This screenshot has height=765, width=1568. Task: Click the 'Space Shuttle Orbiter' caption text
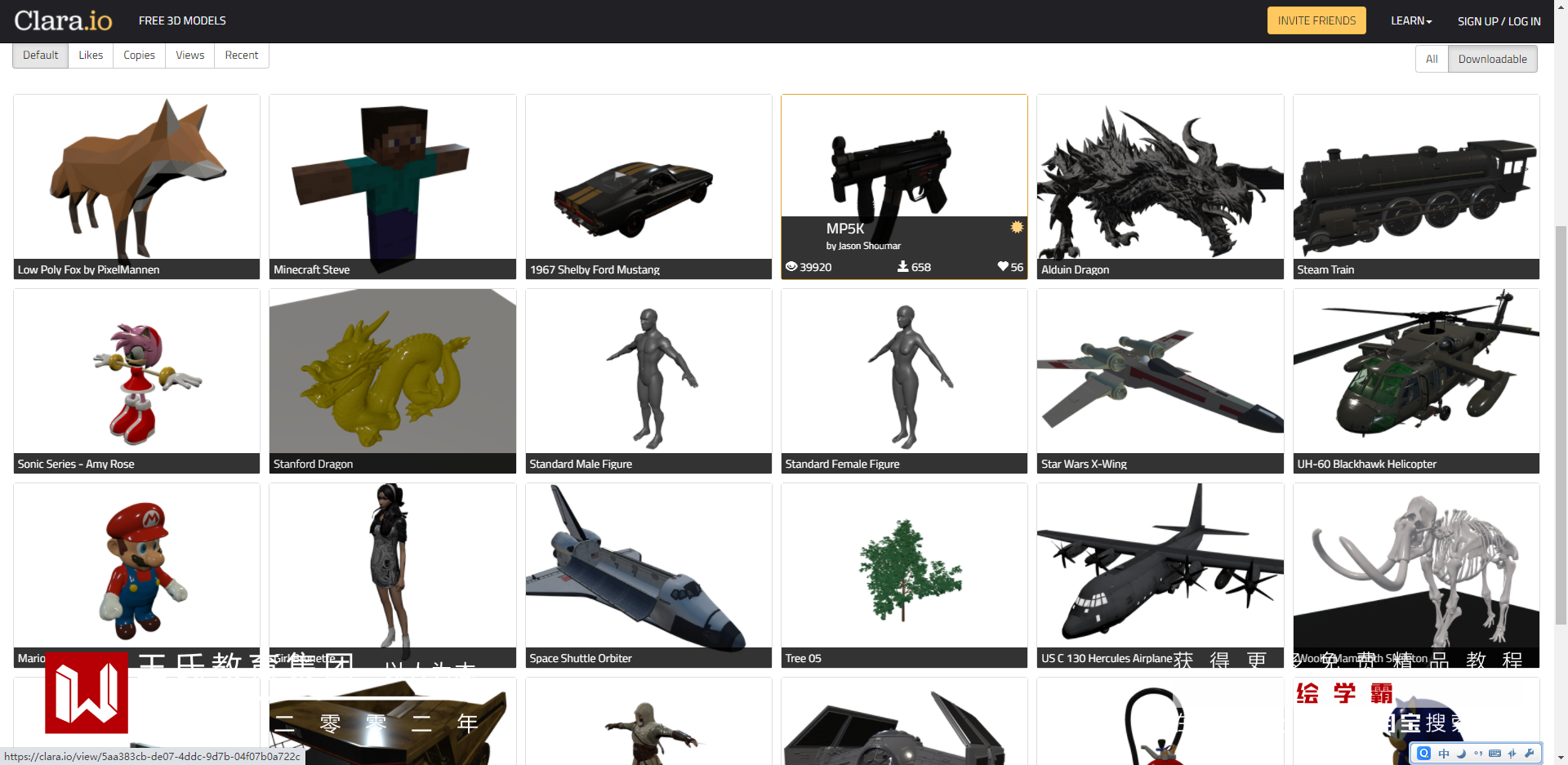point(581,658)
